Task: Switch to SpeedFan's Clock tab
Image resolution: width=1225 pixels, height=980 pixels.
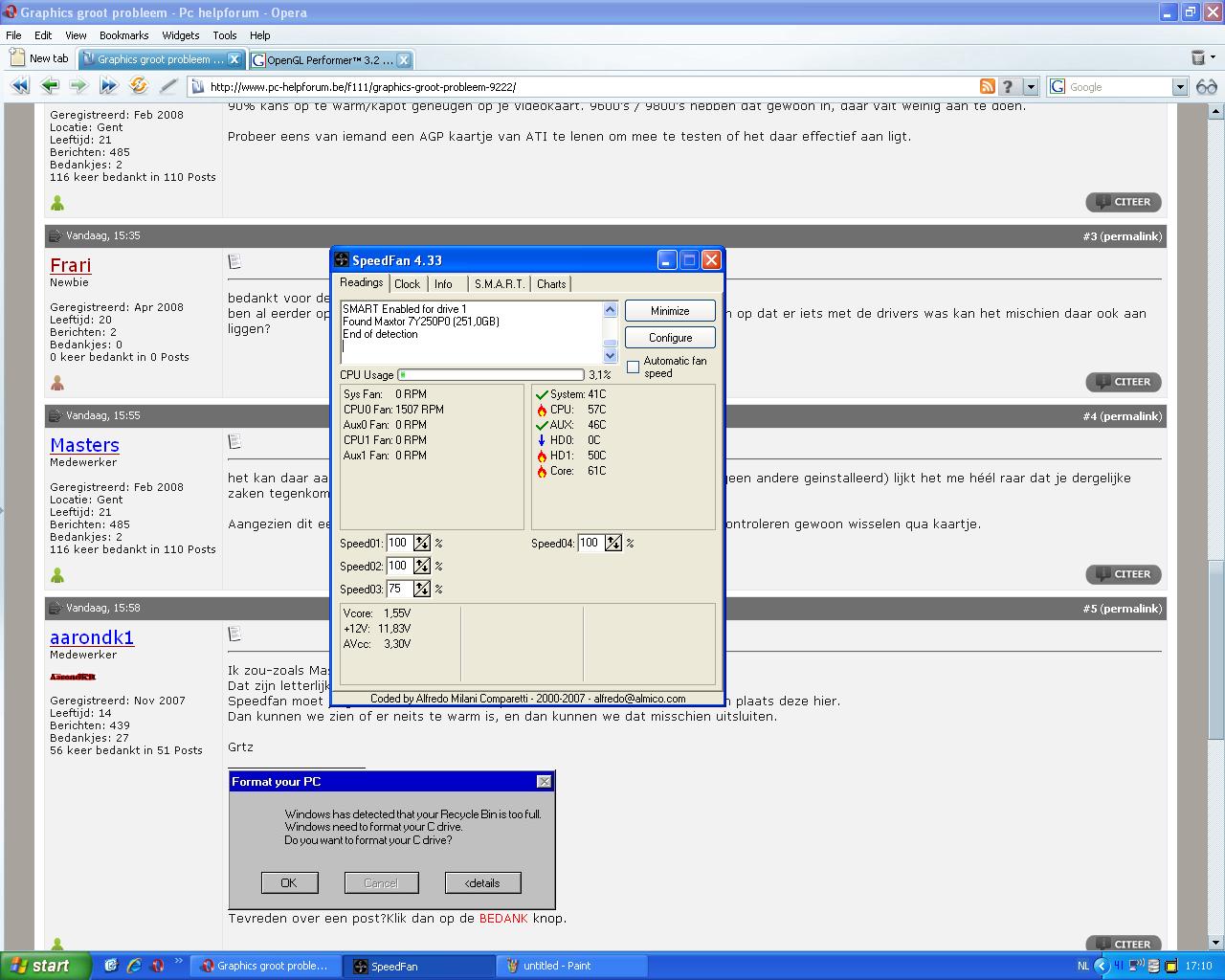Action: click(x=407, y=284)
